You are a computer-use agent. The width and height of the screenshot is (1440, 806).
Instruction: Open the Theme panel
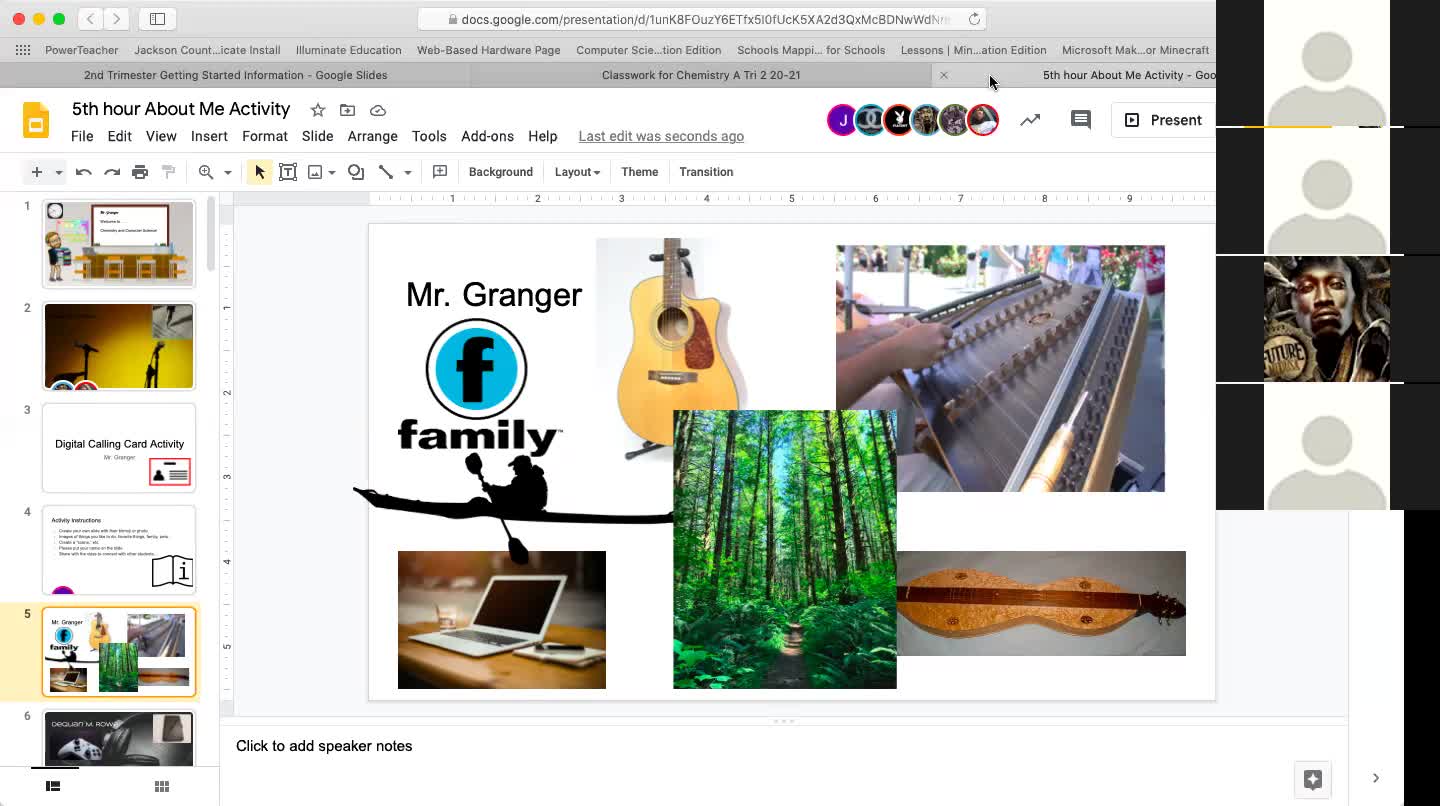[640, 172]
